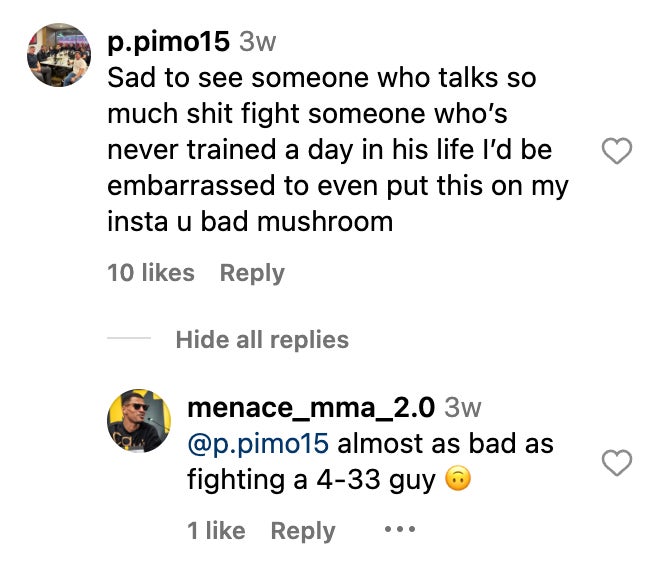The image size is (662, 584).
Task: Open menace_mma_2.0's profile picture
Action: [x=139, y=420]
